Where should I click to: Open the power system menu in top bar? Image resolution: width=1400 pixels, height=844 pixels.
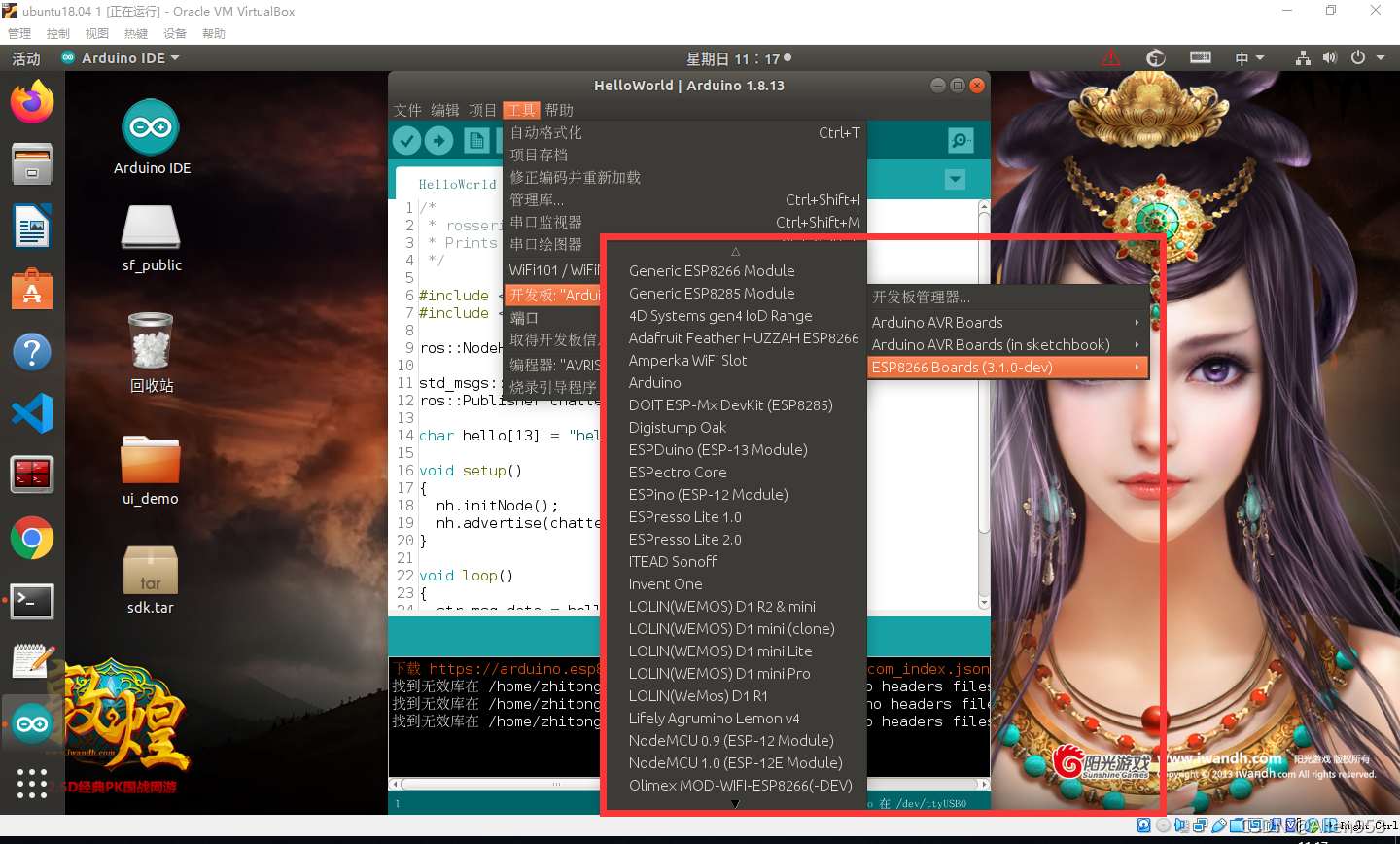tap(1367, 58)
